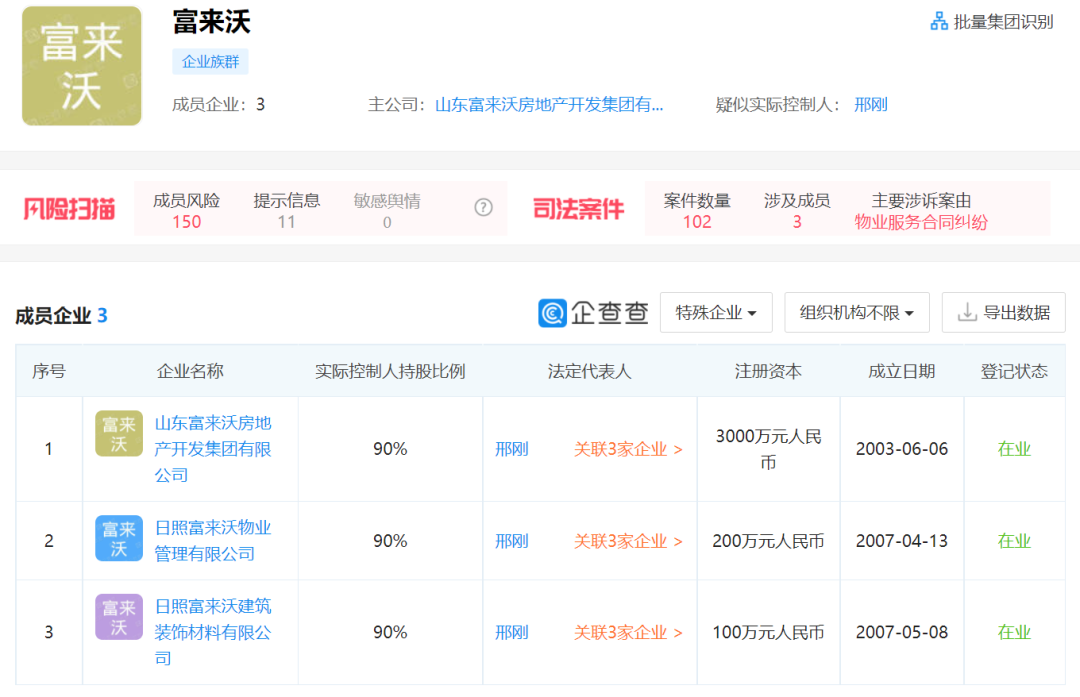Click 在业 status in row 1
Screen dimensions: 1080x697
point(1014,449)
